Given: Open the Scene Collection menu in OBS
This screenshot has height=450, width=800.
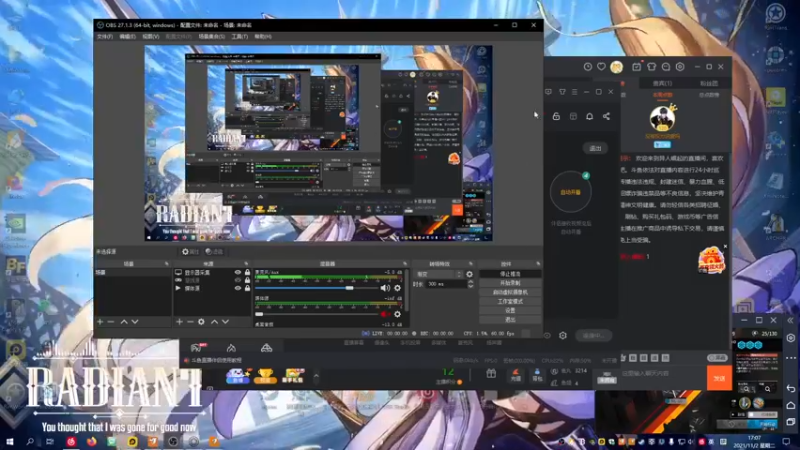Looking at the screenshot, I should (x=211, y=37).
